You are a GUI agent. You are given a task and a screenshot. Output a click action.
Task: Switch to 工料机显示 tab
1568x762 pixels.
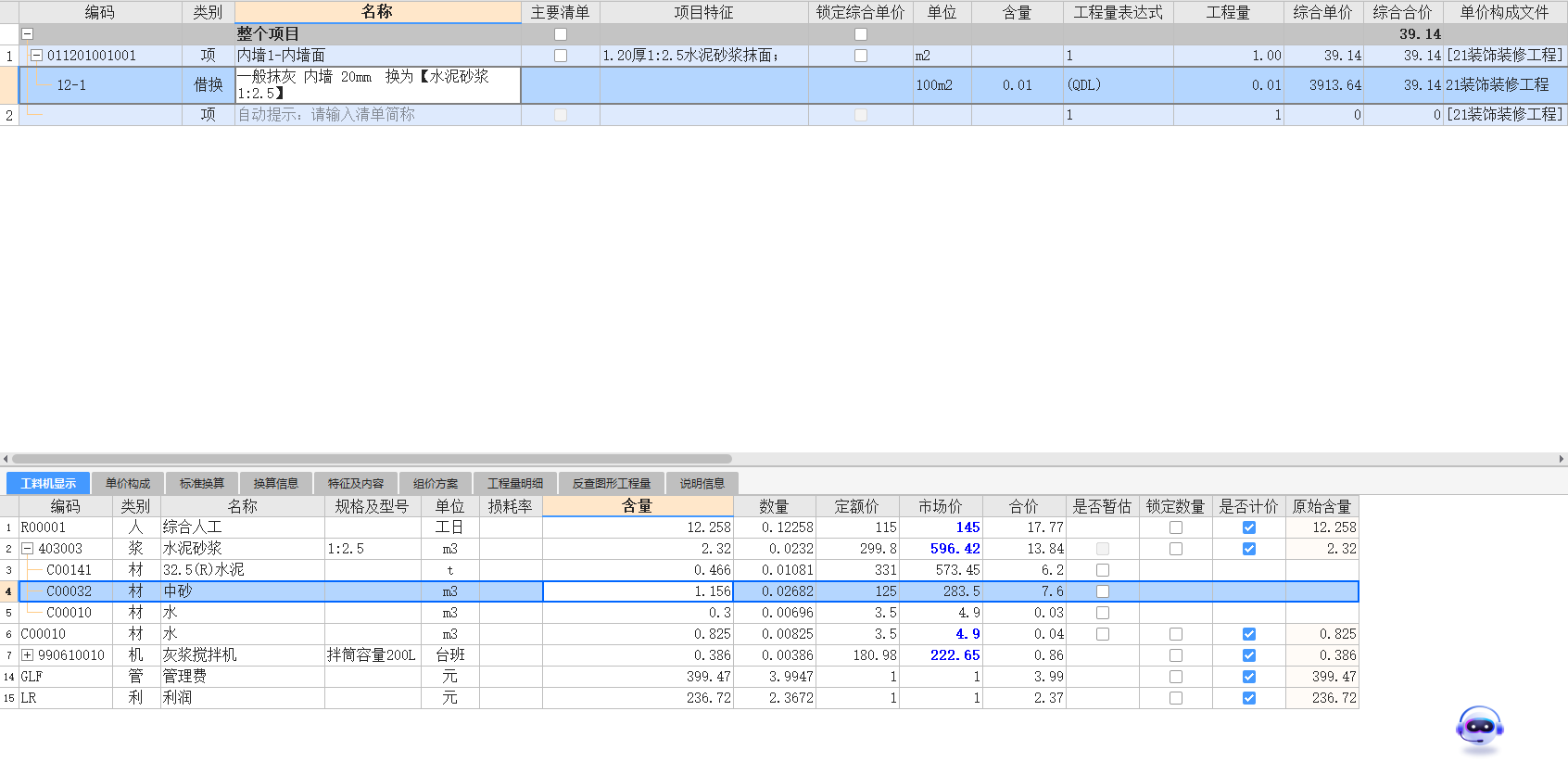[x=48, y=483]
